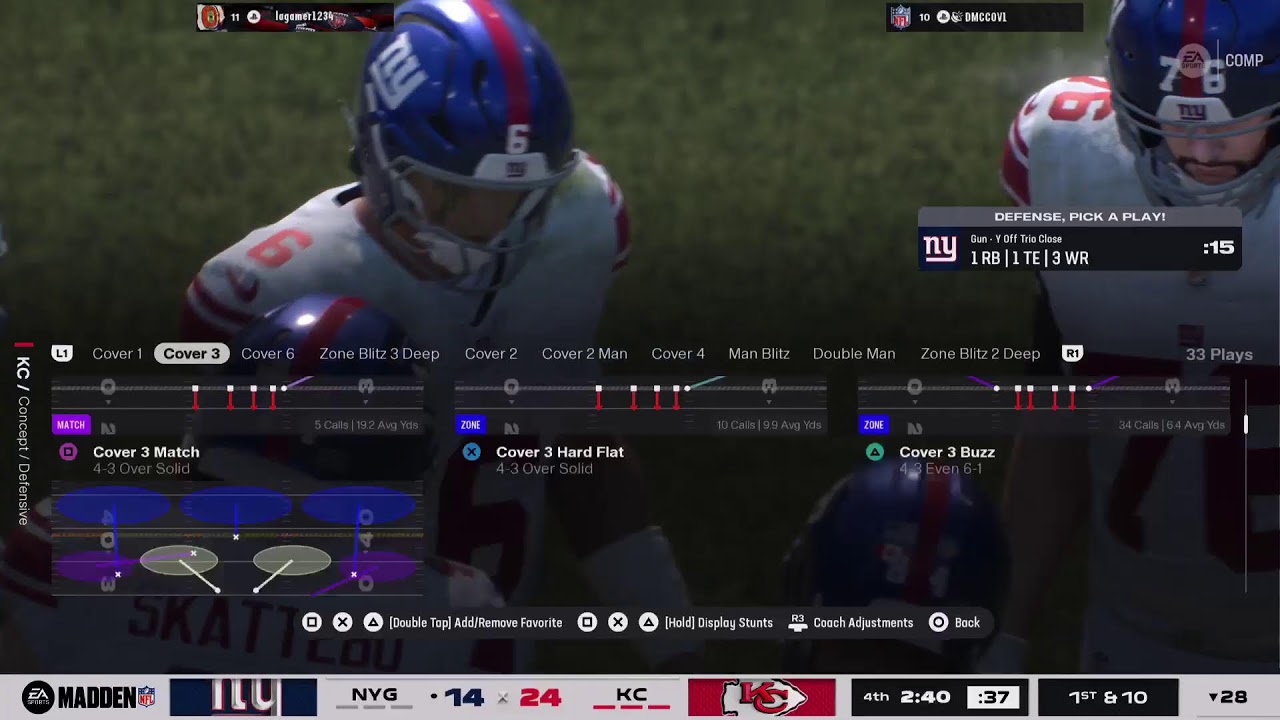
Task: Click KC score 24
Action: [x=541, y=697]
